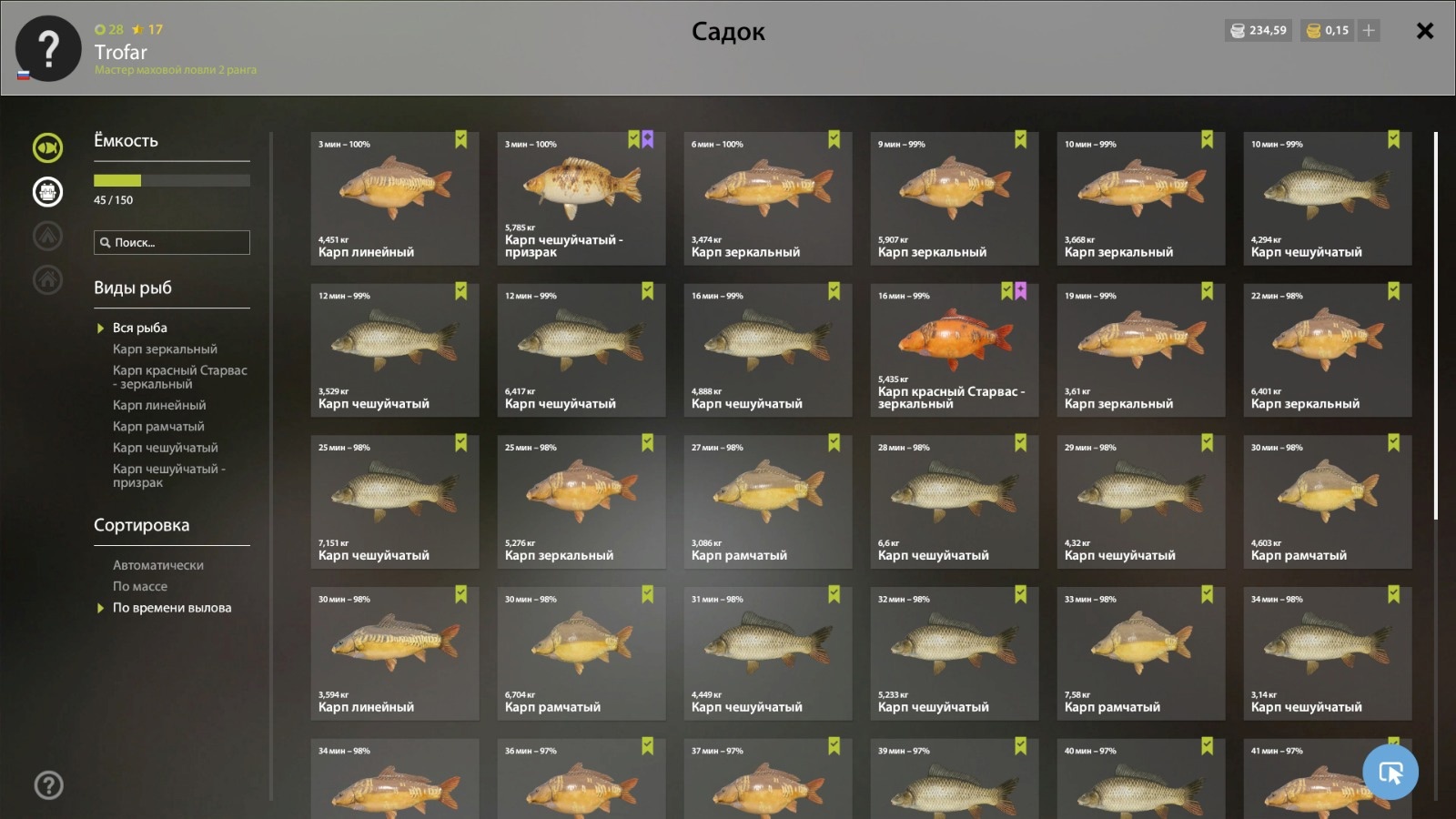Toggle green bookmark on Карп линейный 4,451 кг

(461, 139)
